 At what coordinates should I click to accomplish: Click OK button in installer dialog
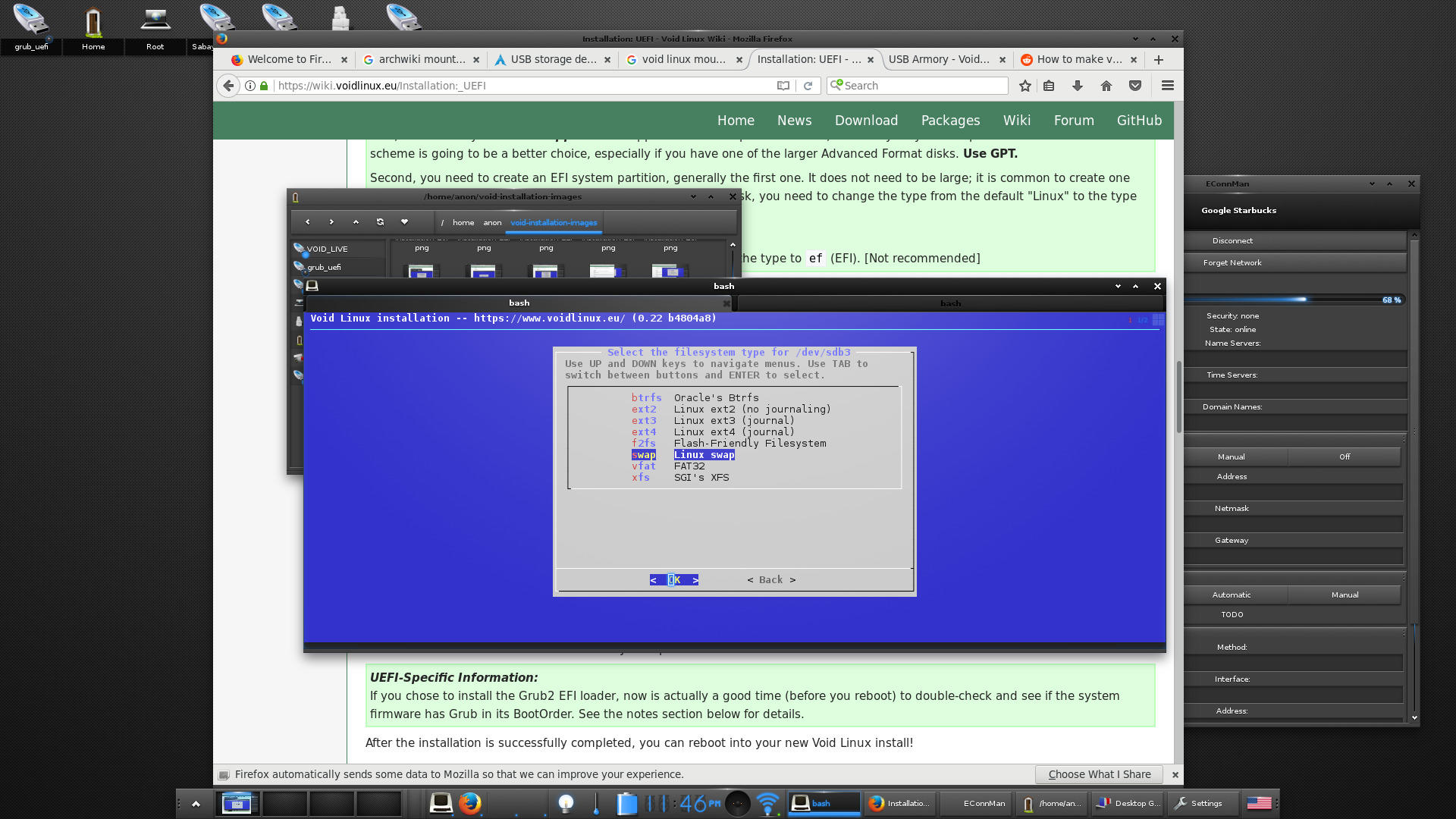pos(674,579)
